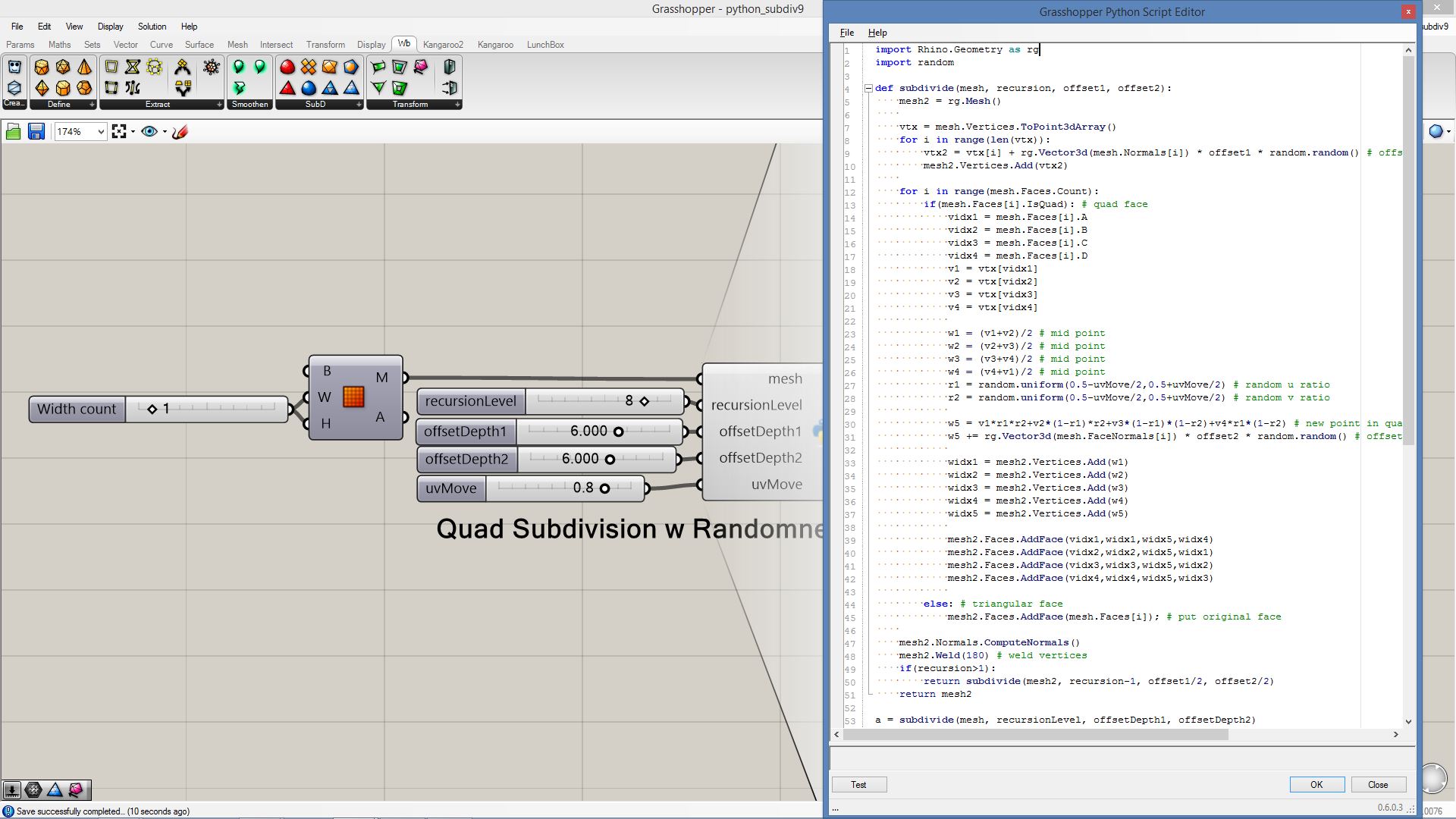
Task: Open the 174% zoom level dropdown
Action: click(x=100, y=132)
